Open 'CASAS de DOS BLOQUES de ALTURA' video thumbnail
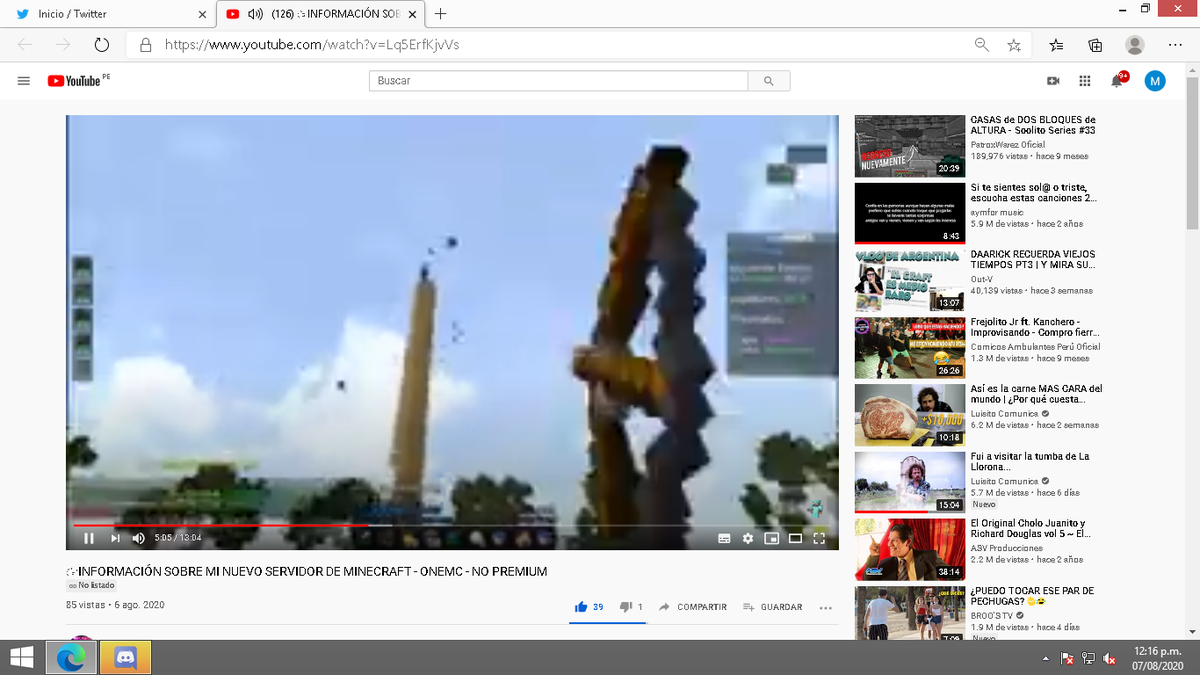The image size is (1200, 675). (x=909, y=146)
